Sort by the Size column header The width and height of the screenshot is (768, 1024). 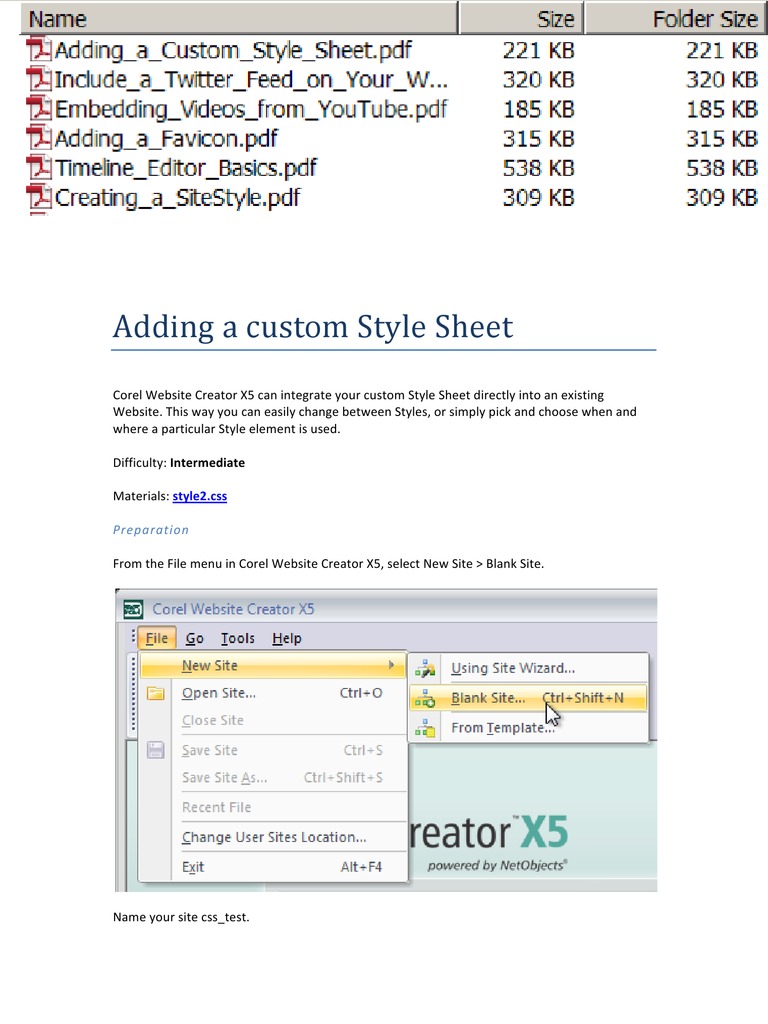(520, 18)
